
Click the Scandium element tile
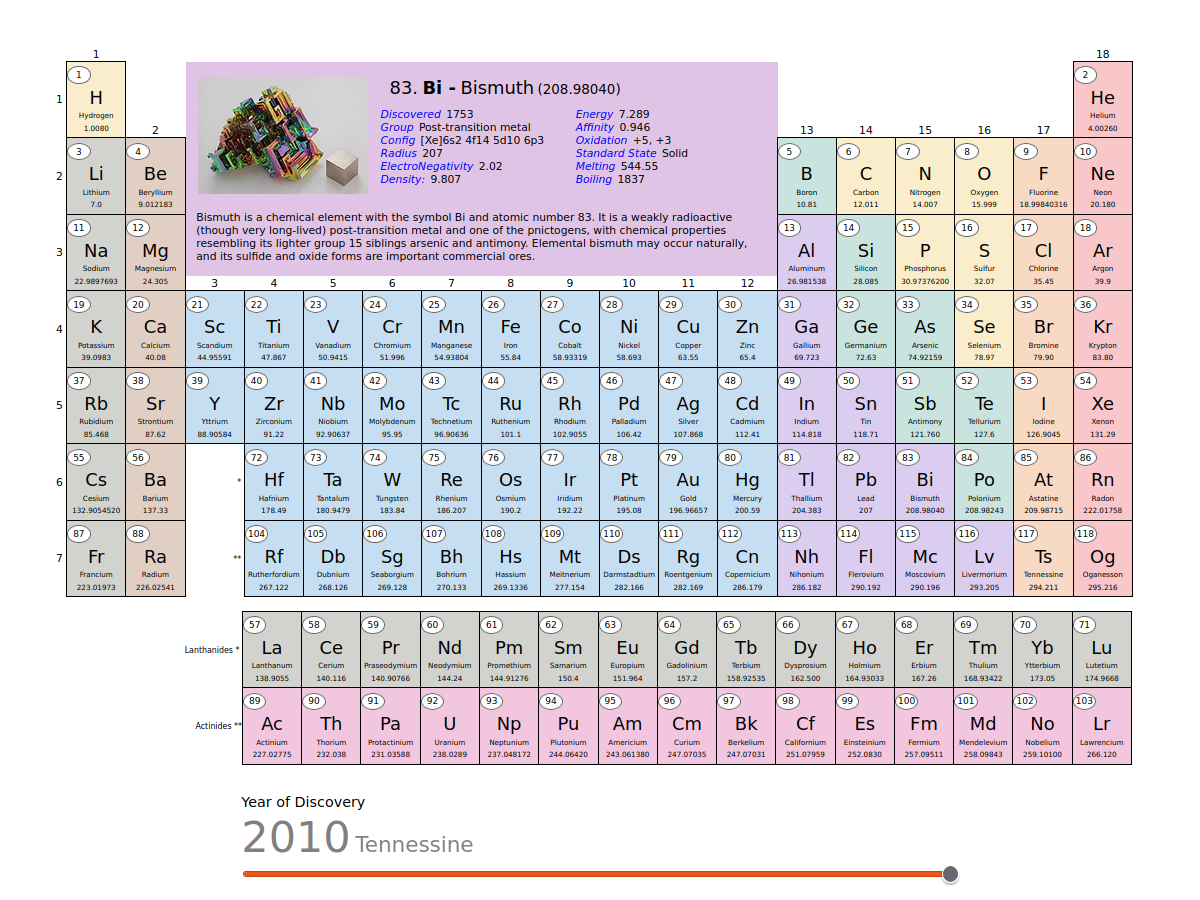(x=214, y=330)
